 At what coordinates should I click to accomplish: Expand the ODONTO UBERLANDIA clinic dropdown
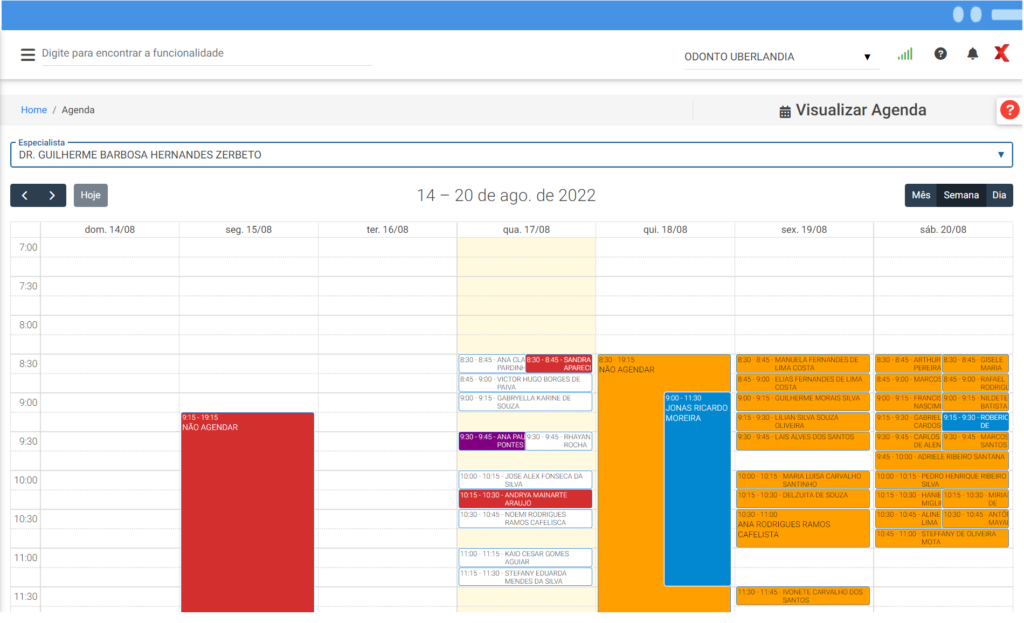[778, 57]
